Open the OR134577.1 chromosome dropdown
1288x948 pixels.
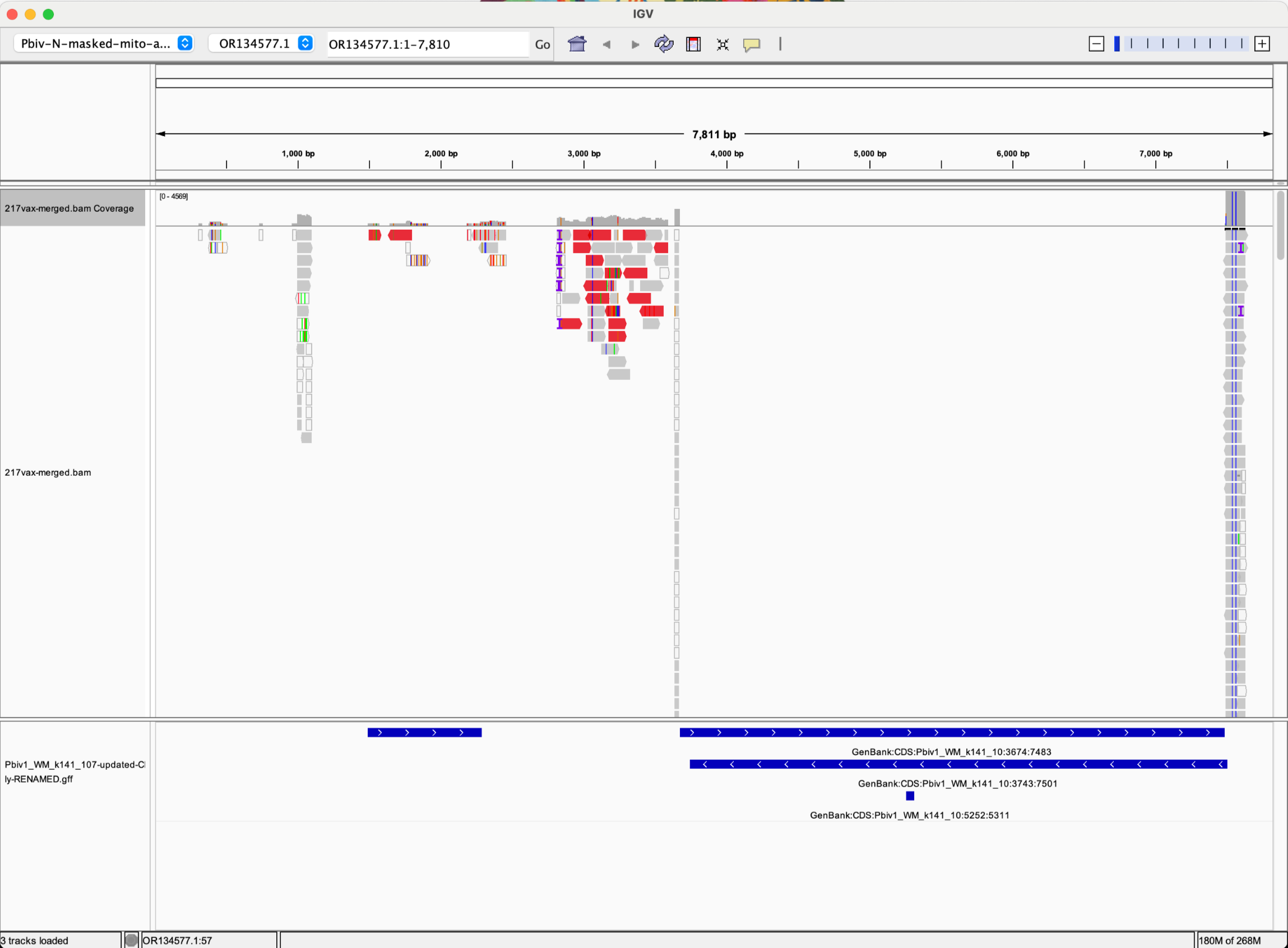[261, 44]
